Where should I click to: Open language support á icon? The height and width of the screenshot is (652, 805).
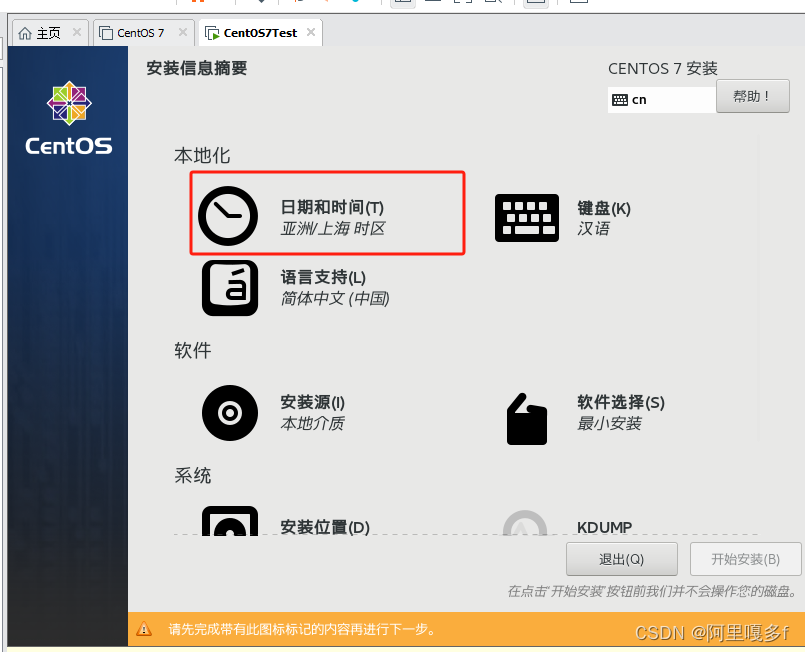click(x=230, y=287)
